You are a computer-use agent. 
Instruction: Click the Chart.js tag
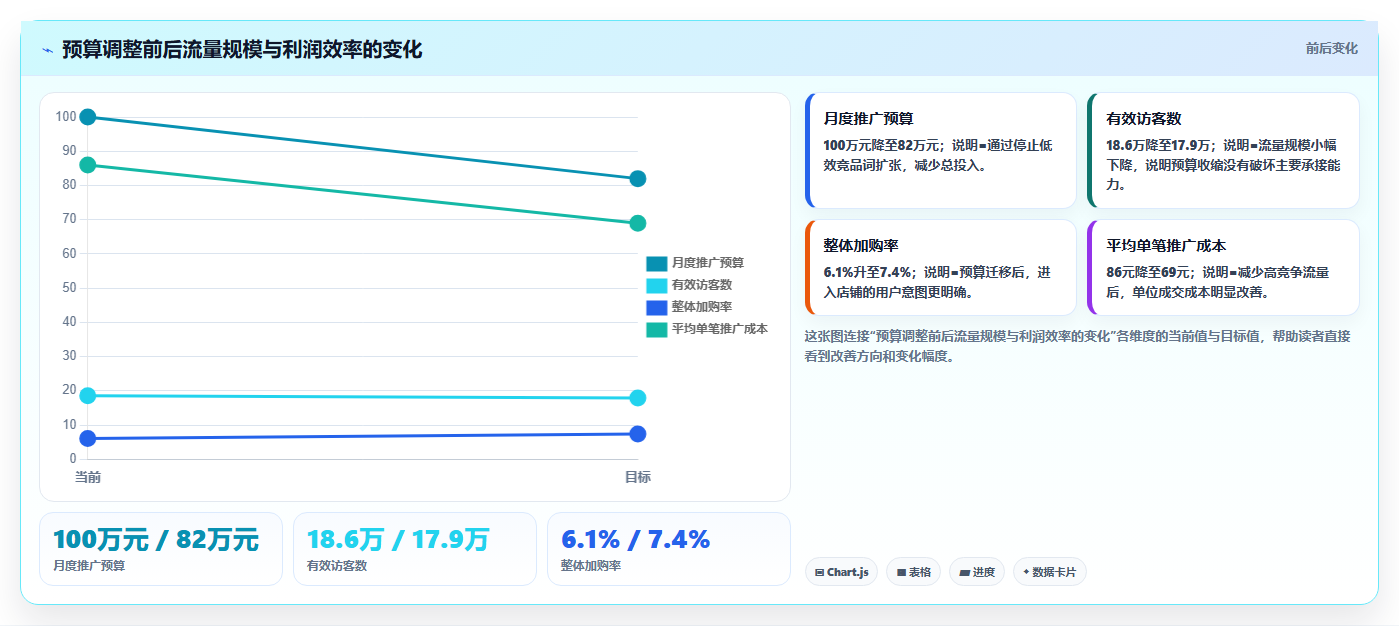click(x=841, y=572)
